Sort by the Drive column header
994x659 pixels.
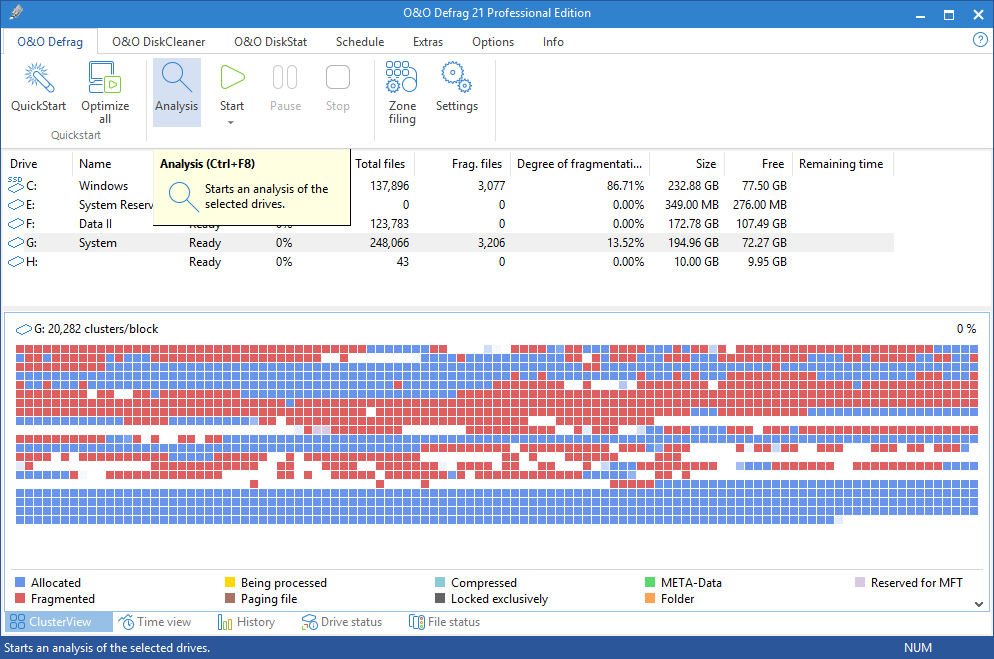37,163
